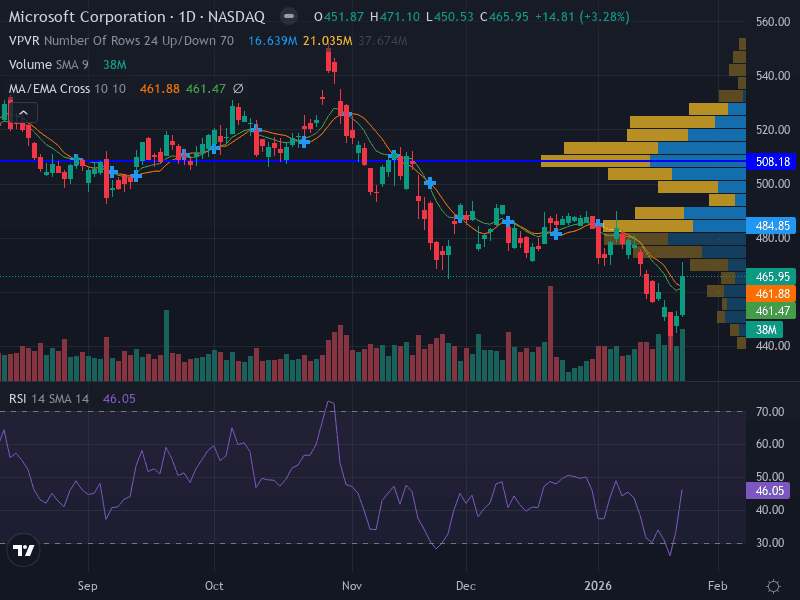Image resolution: width=800 pixels, height=600 pixels.
Task: Click the 440.00 price scale label
Action: coord(773,345)
